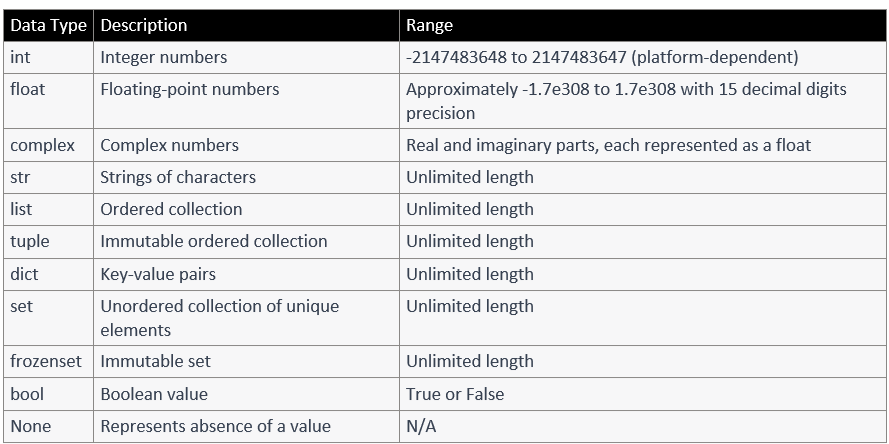This screenshot has height=444, width=889.
Task: Click the 'dict' data type cell
Action: [x=48, y=274]
